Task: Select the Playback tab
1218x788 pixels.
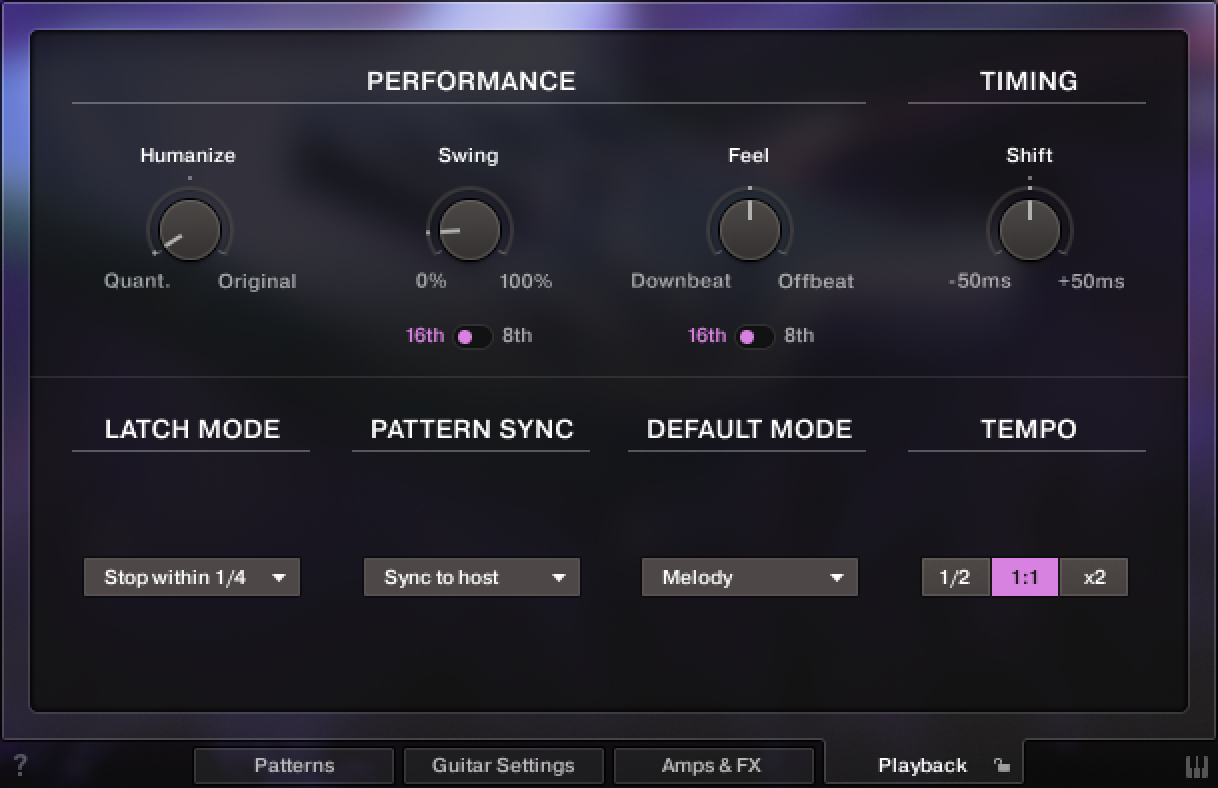Action: pos(921,766)
